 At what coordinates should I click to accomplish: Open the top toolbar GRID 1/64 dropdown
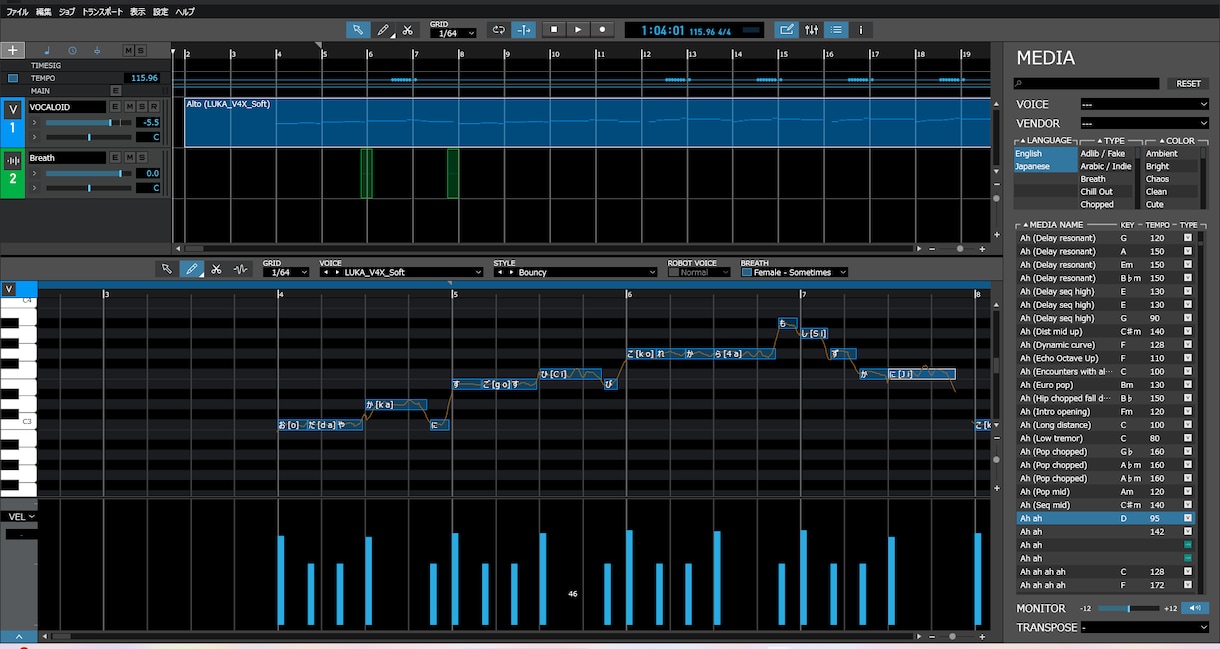point(453,33)
